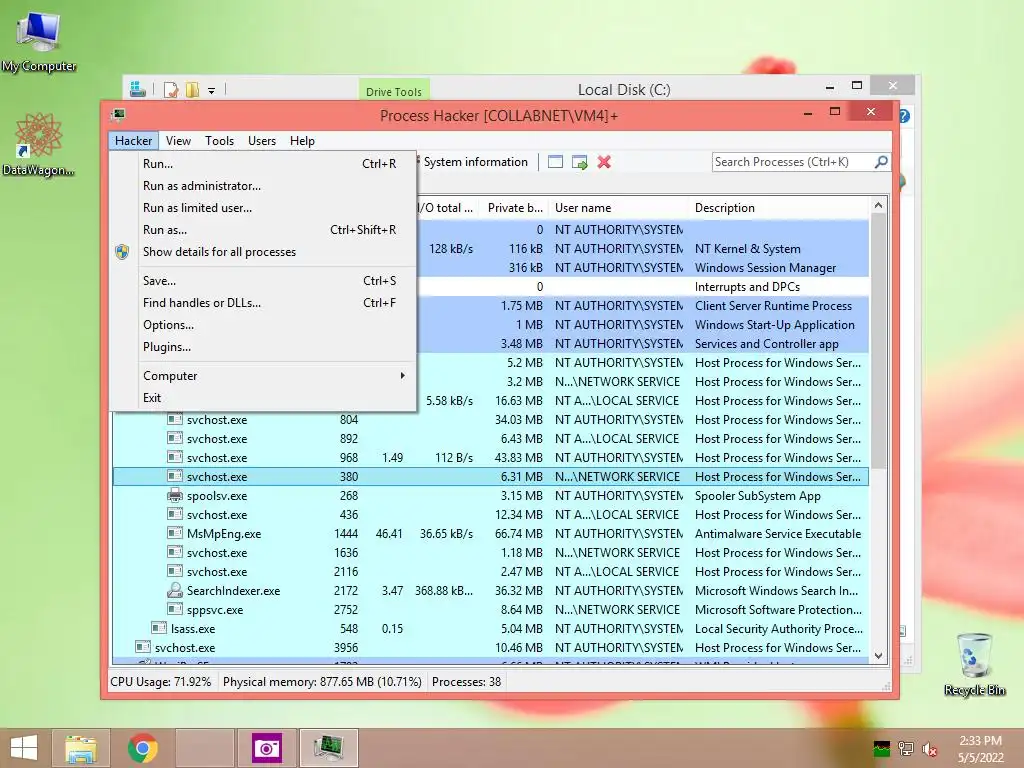This screenshot has height=768, width=1024.
Task: Select spoolsv.exe process row
Action: tap(491, 496)
